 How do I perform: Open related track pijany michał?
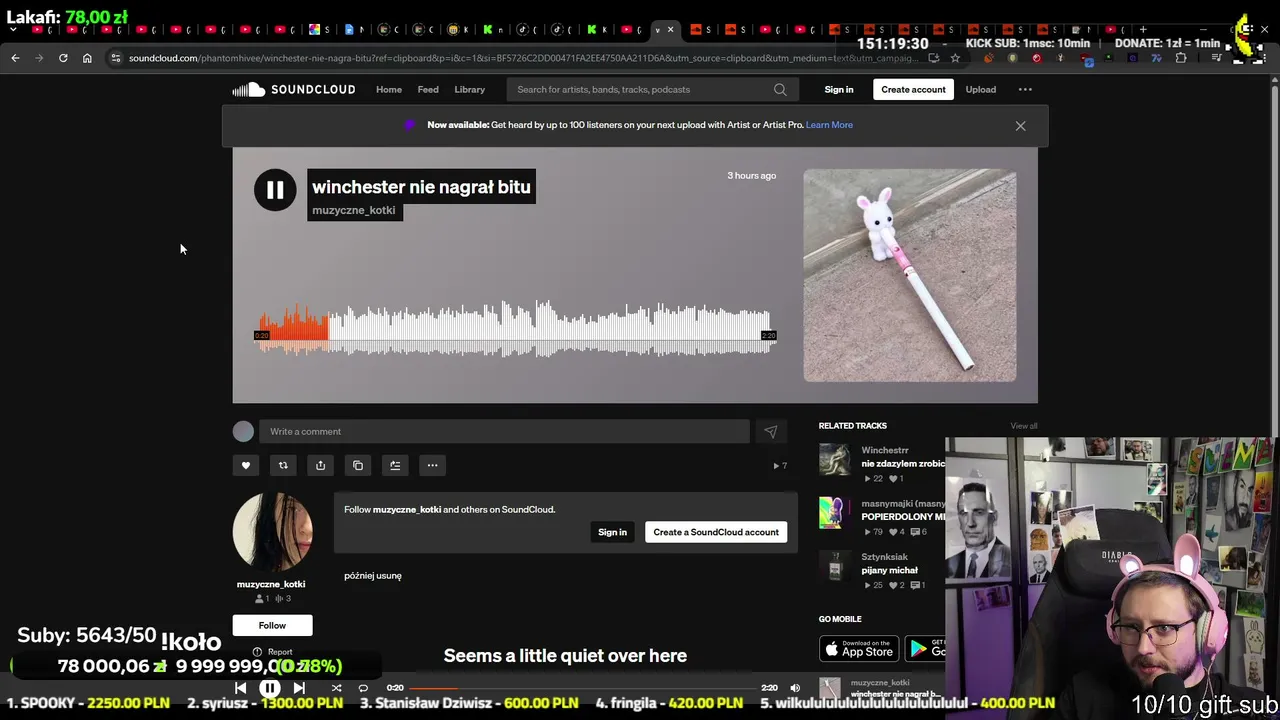(x=890, y=570)
